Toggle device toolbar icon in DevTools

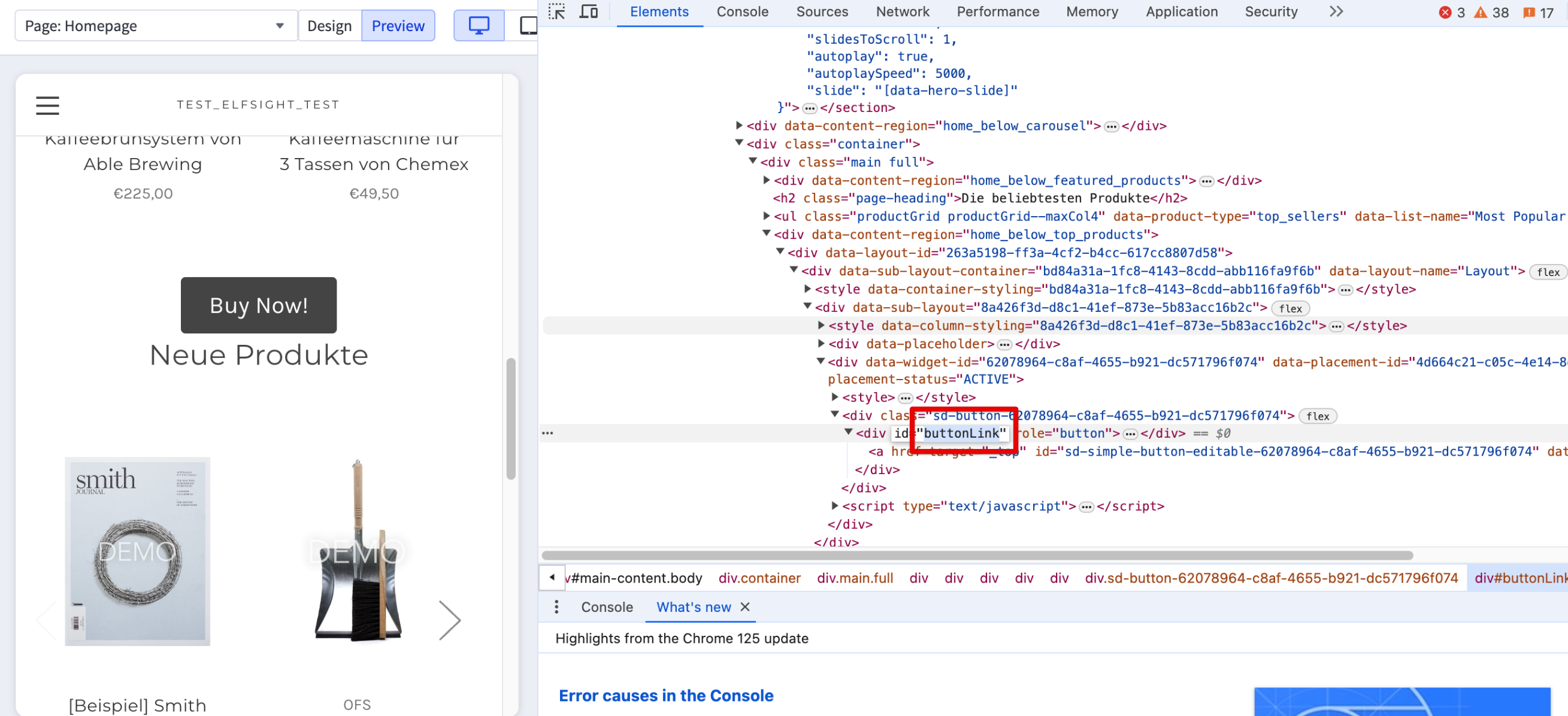pos(588,11)
